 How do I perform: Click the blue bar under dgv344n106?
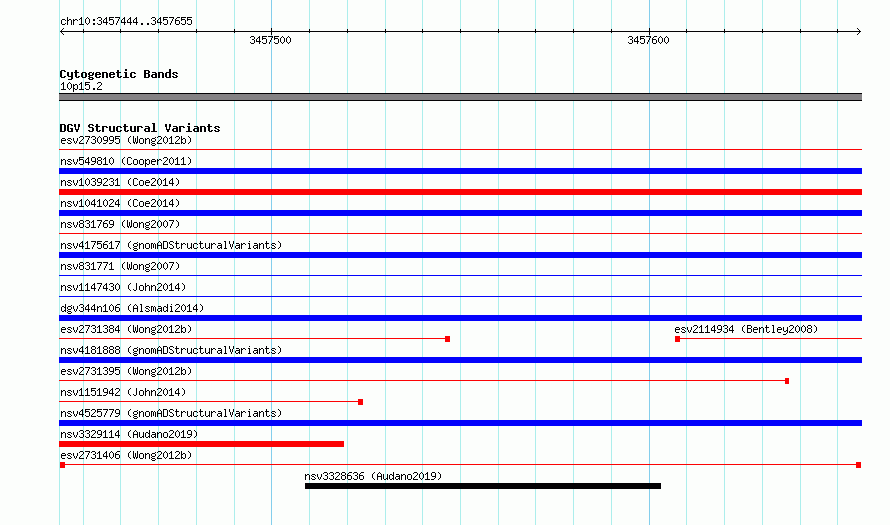(460, 318)
